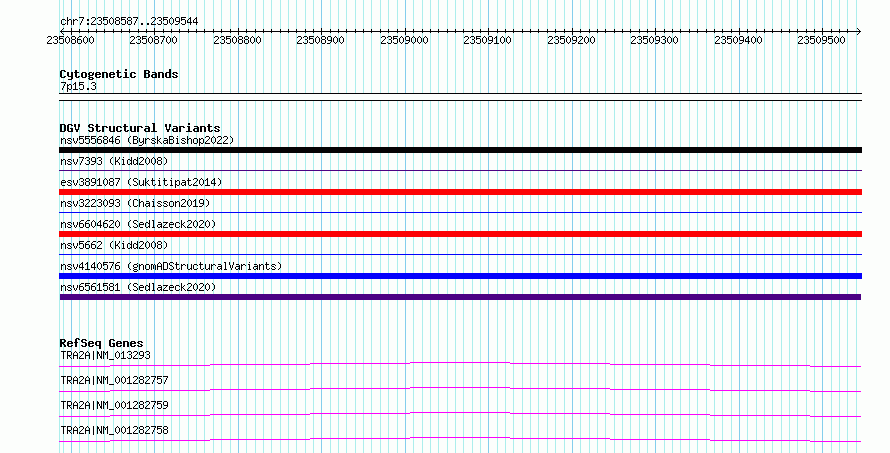
Task: Open the Cytogenetic Bands track title
Action: (x=119, y=74)
